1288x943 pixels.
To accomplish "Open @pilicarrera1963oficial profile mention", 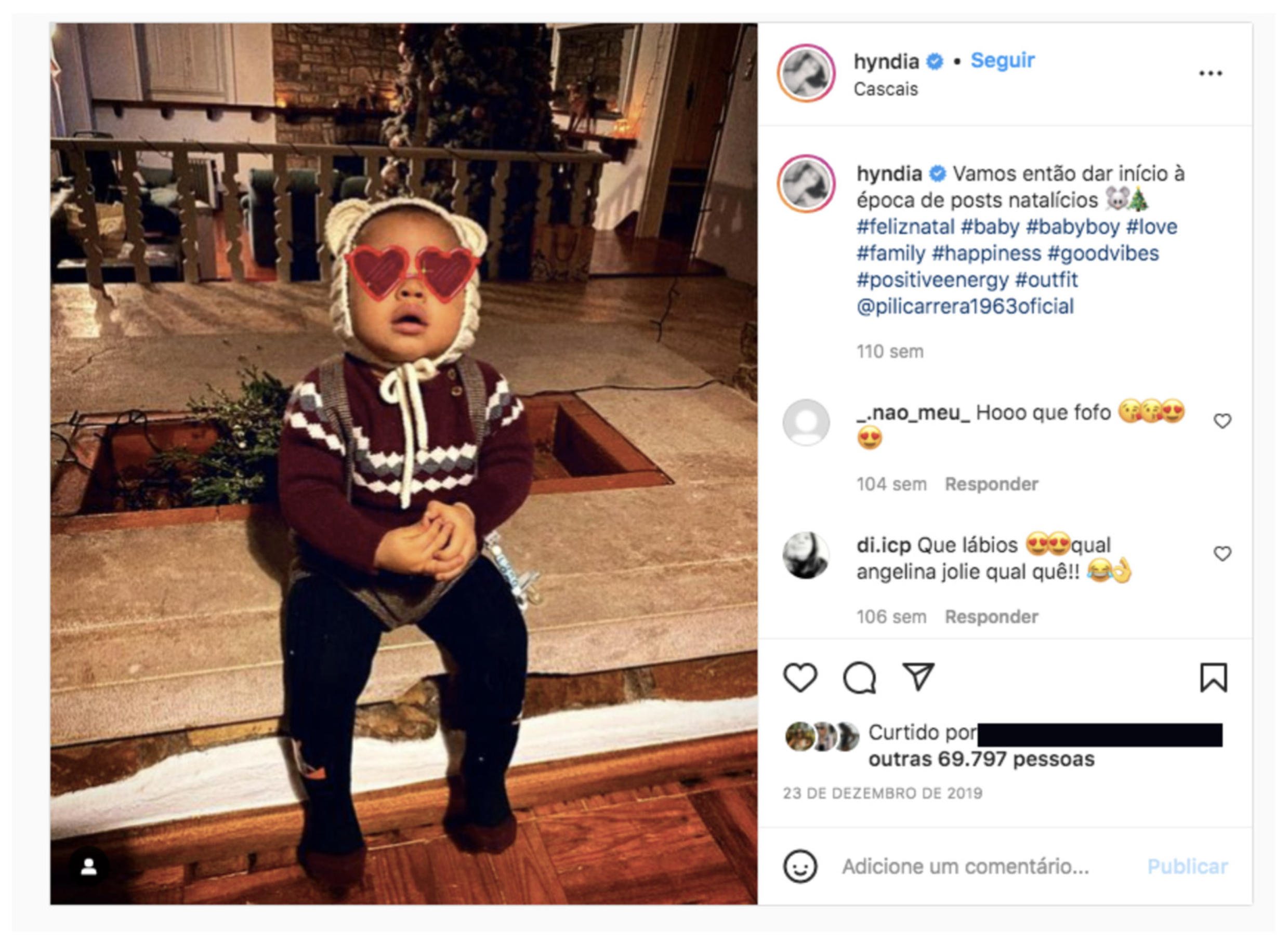I will pyautogui.click(x=965, y=307).
